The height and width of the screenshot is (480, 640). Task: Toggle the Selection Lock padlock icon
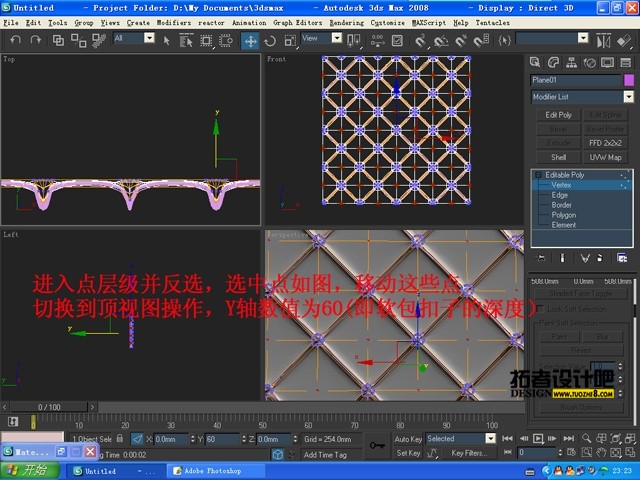coord(120,438)
